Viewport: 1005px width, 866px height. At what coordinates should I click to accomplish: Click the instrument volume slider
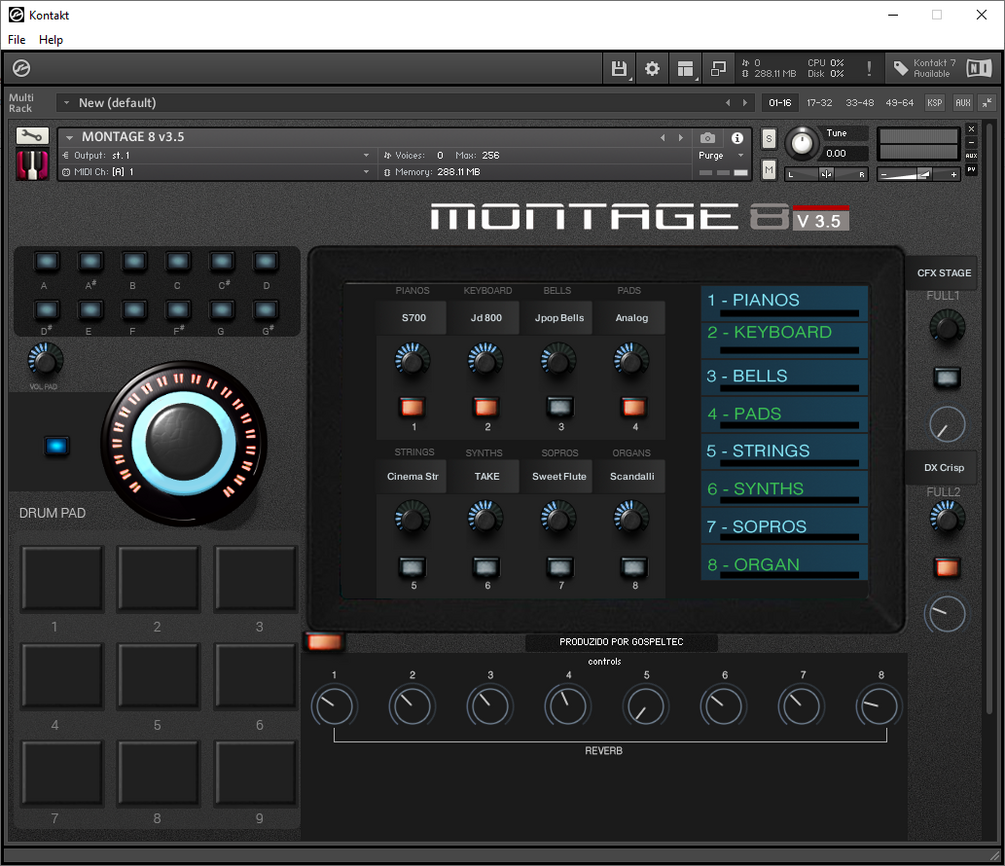(x=918, y=174)
